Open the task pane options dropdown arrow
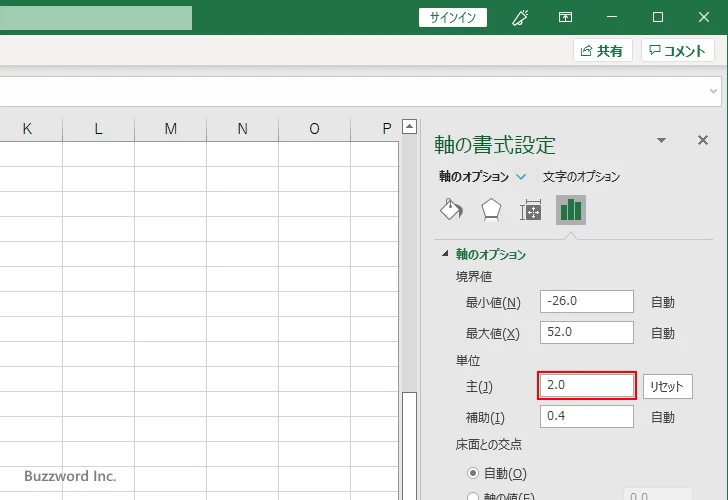The height and width of the screenshot is (500, 728). (x=661, y=140)
